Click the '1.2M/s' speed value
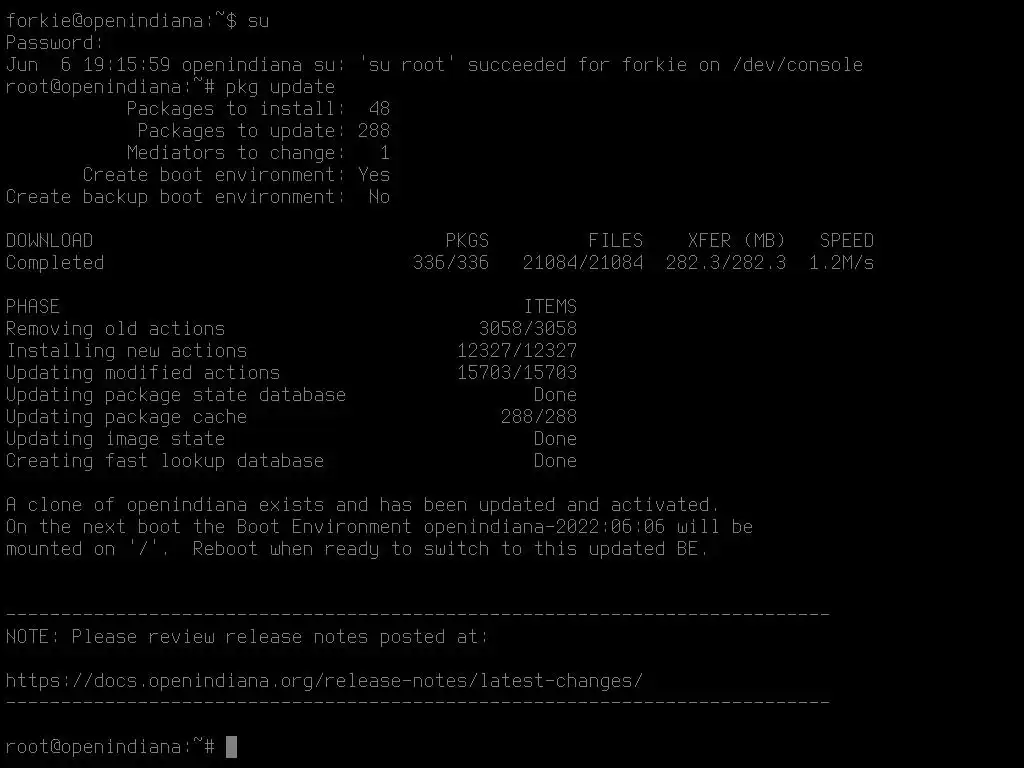1024x768 pixels. (841, 263)
